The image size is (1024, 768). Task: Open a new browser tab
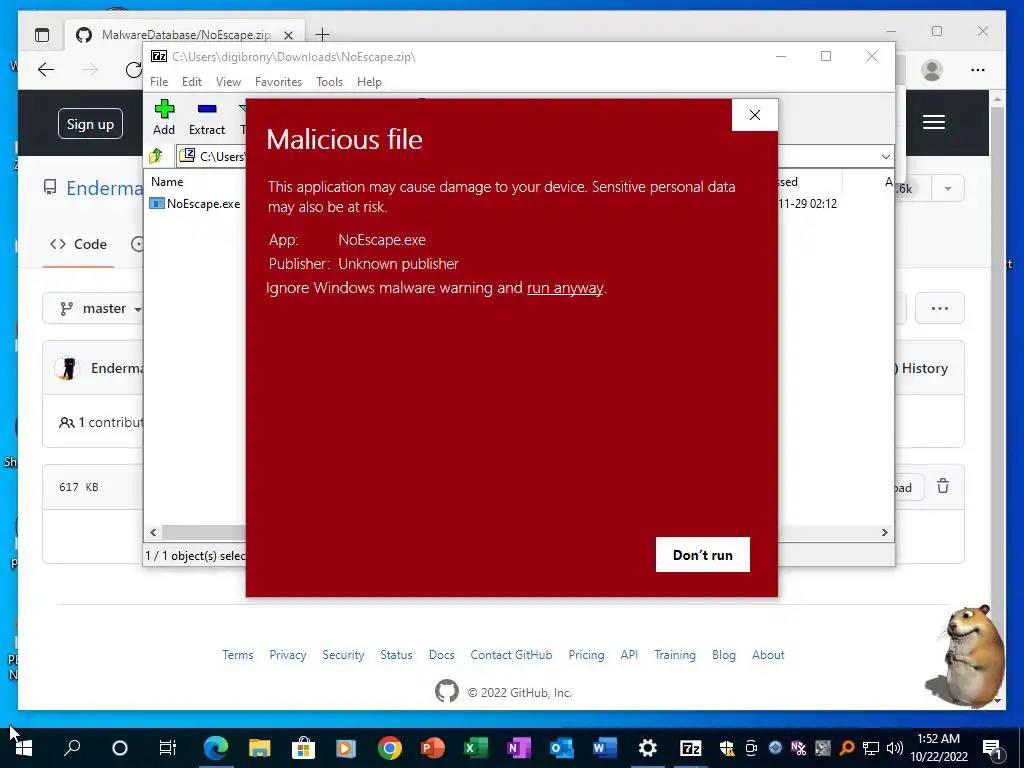click(322, 35)
